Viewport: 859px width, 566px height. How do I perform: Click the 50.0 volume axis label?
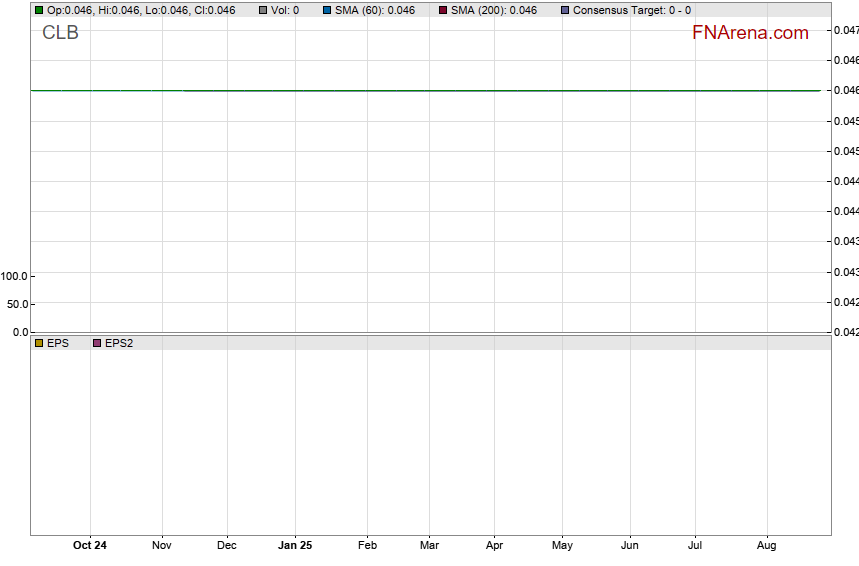tap(18, 304)
